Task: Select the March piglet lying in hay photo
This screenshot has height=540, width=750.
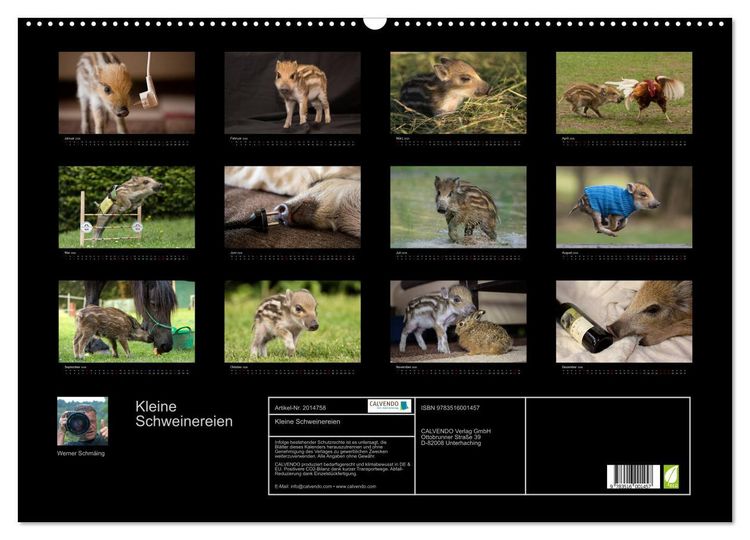Action: [x=458, y=93]
